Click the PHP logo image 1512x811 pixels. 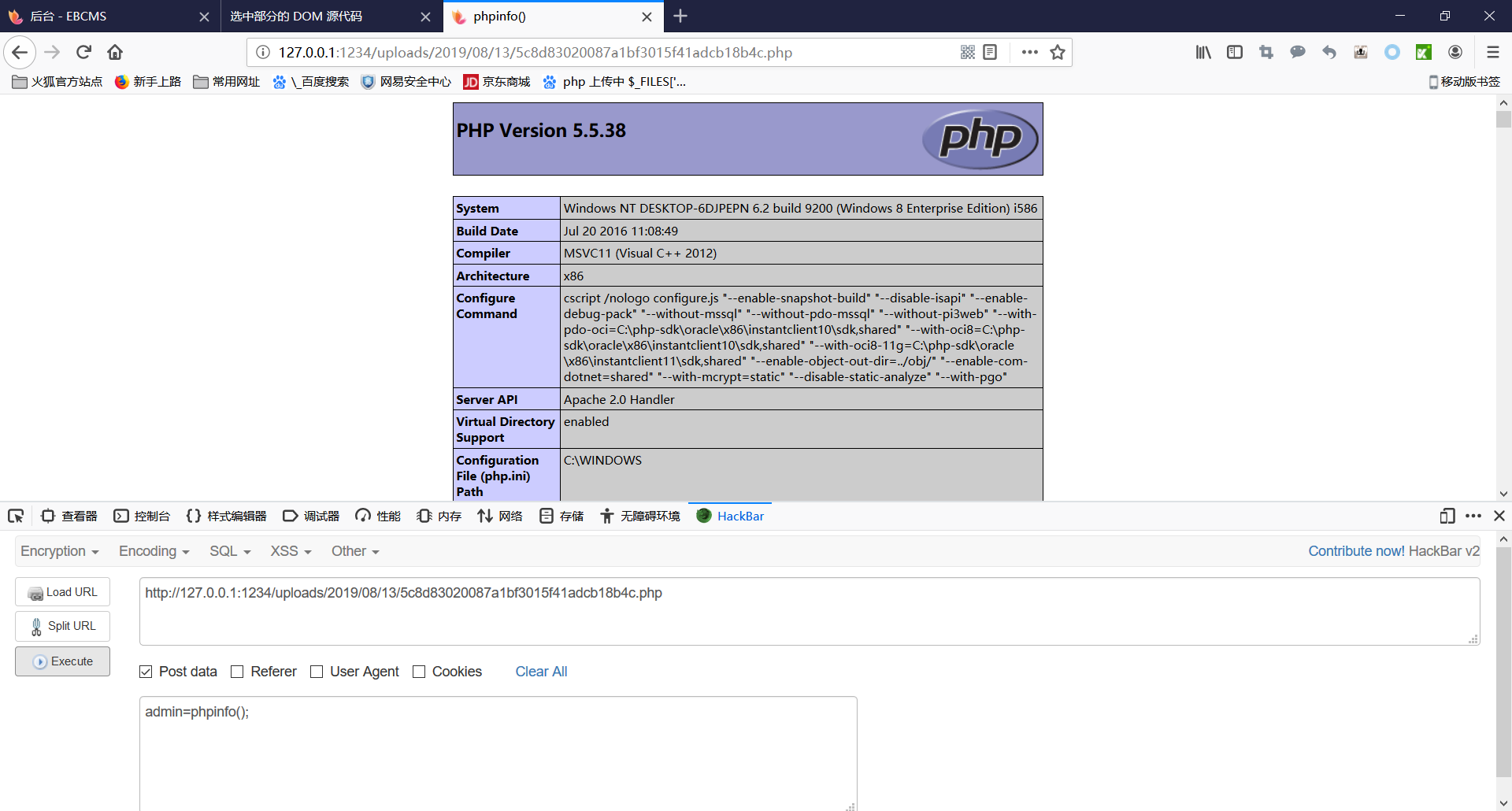(980, 139)
